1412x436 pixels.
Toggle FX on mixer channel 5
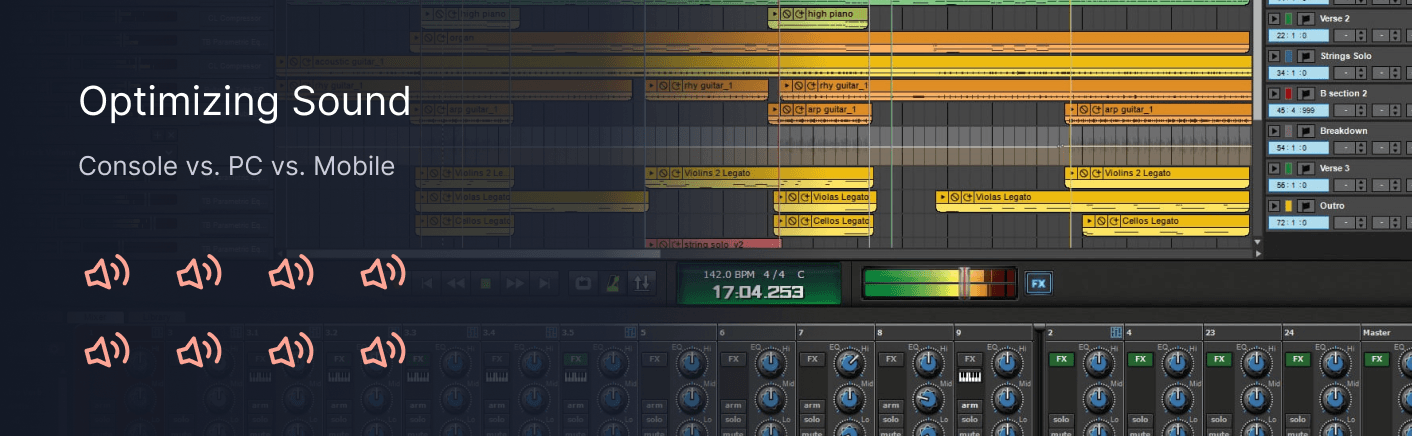tap(654, 359)
